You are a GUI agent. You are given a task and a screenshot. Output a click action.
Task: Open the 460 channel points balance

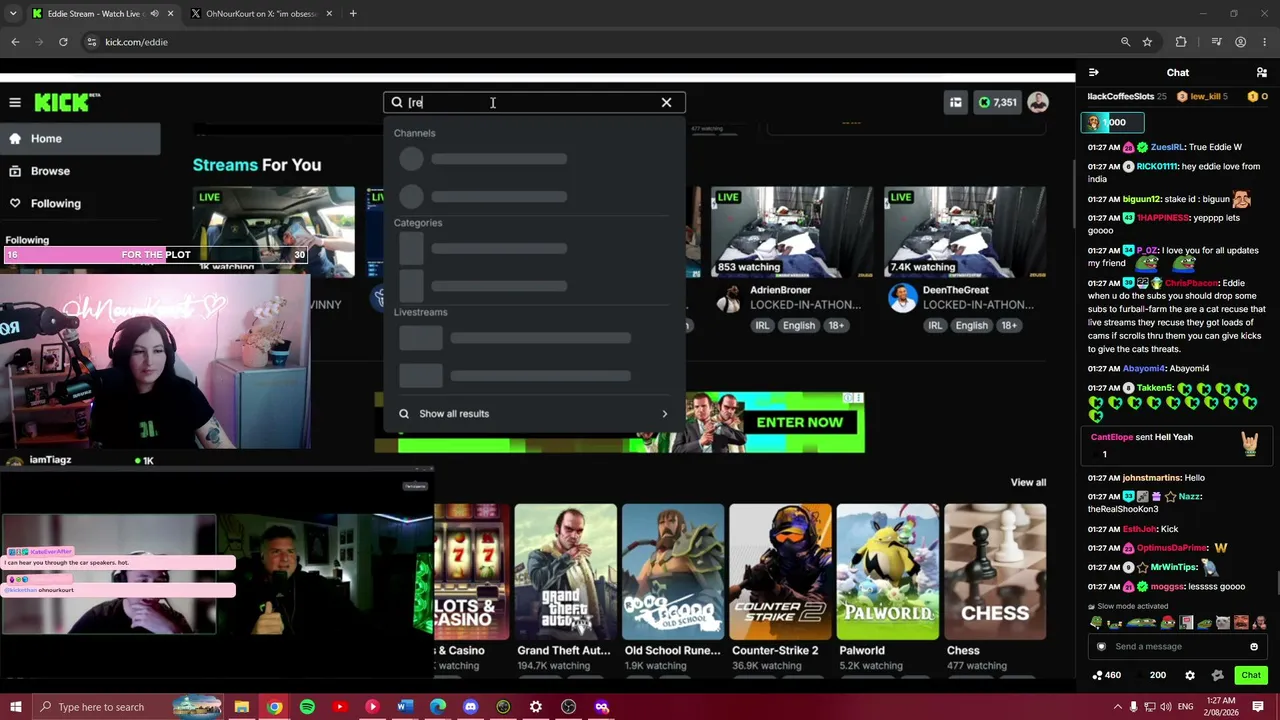point(1106,676)
